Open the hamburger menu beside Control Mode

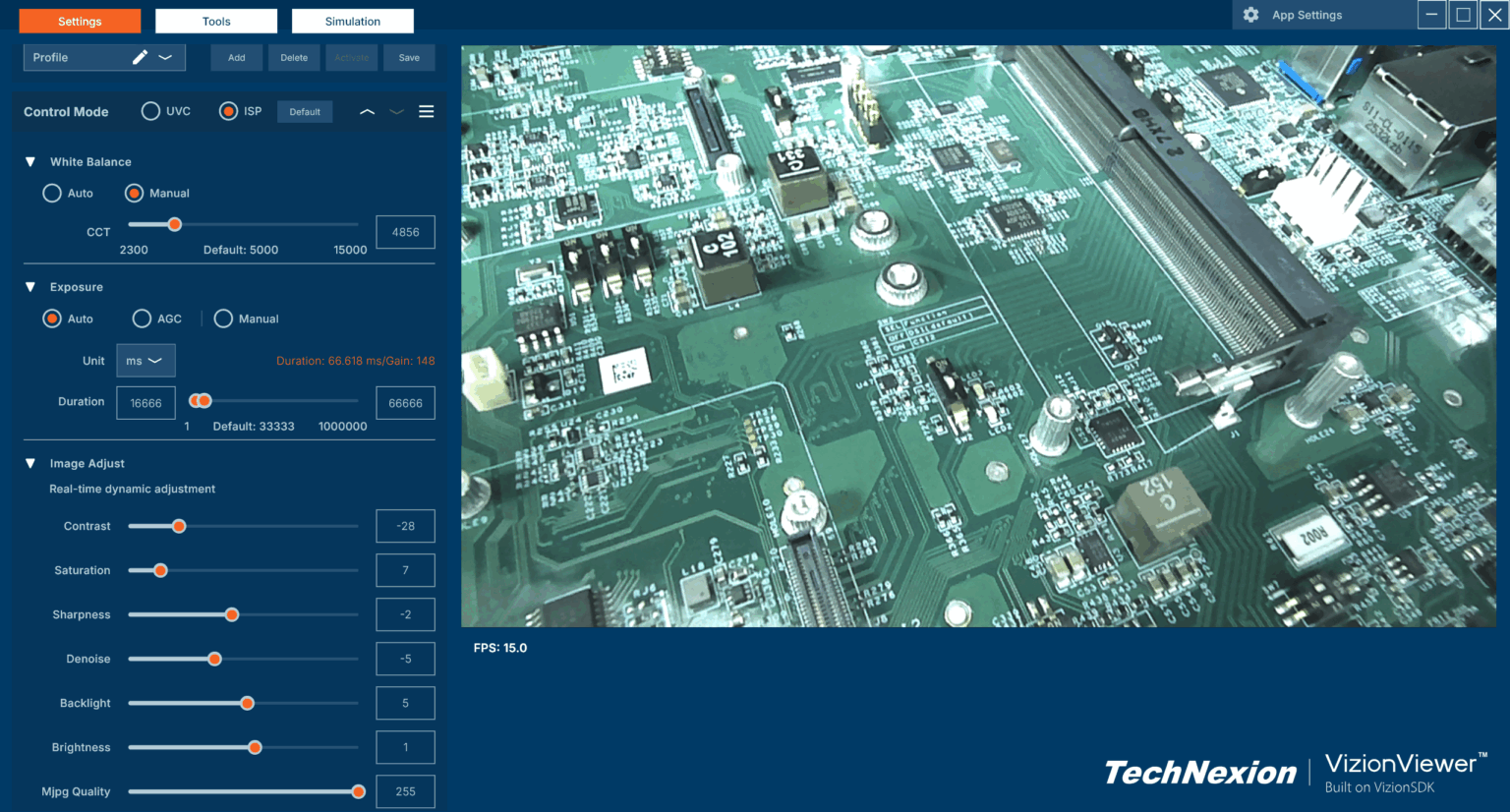[426, 111]
